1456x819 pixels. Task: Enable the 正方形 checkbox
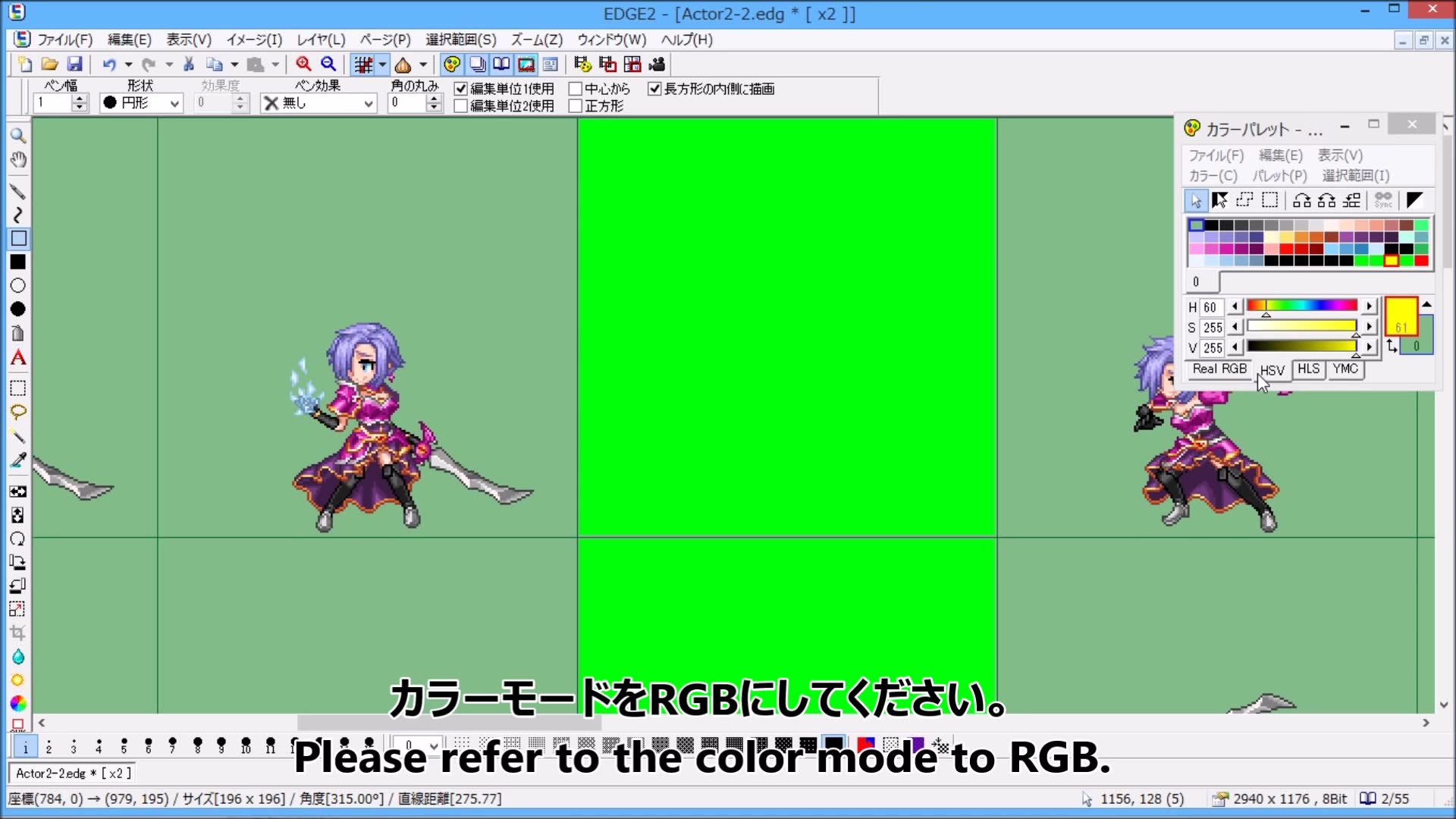tap(576, 105)
